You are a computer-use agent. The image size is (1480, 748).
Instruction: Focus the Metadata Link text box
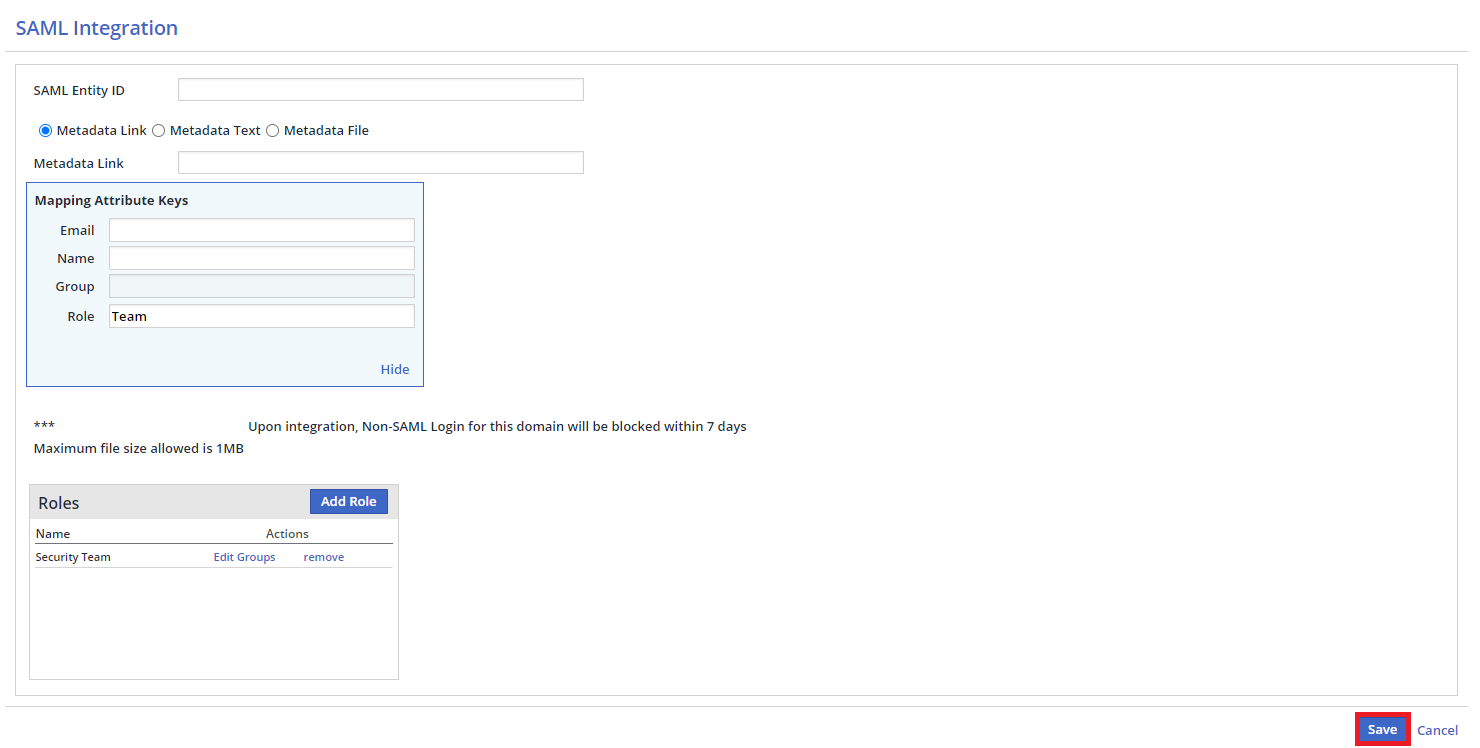[380, 163]
